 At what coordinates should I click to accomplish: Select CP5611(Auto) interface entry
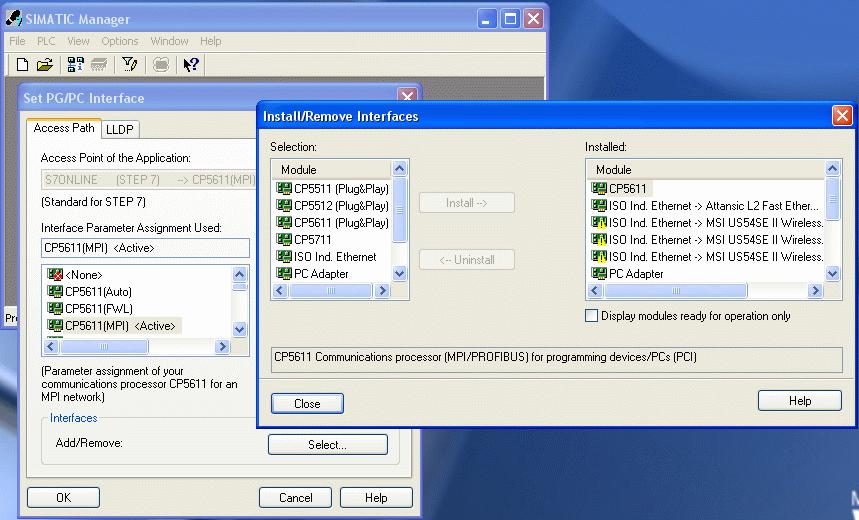tap(89, 292)
